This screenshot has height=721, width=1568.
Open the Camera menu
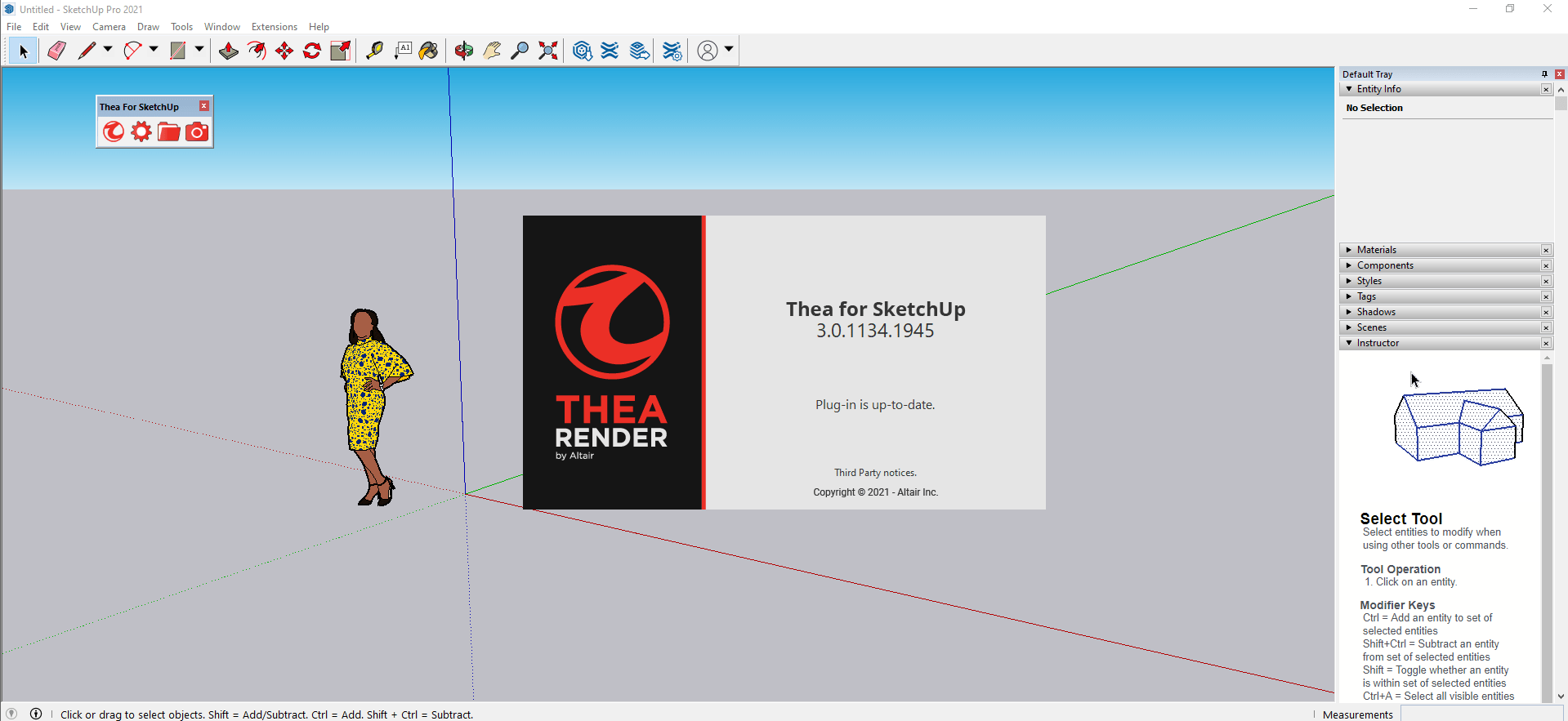(109, 27)
